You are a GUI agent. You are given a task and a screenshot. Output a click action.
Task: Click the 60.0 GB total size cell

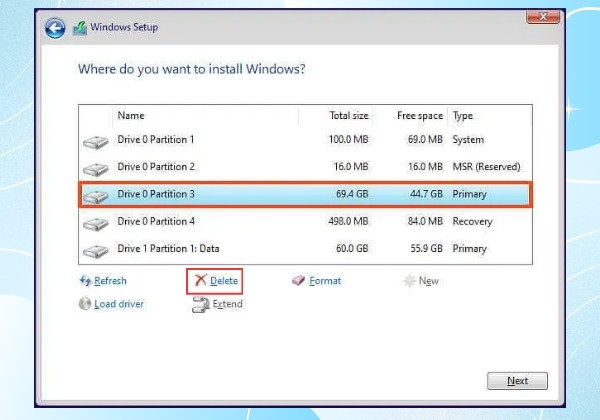click(x=352, y=249)
